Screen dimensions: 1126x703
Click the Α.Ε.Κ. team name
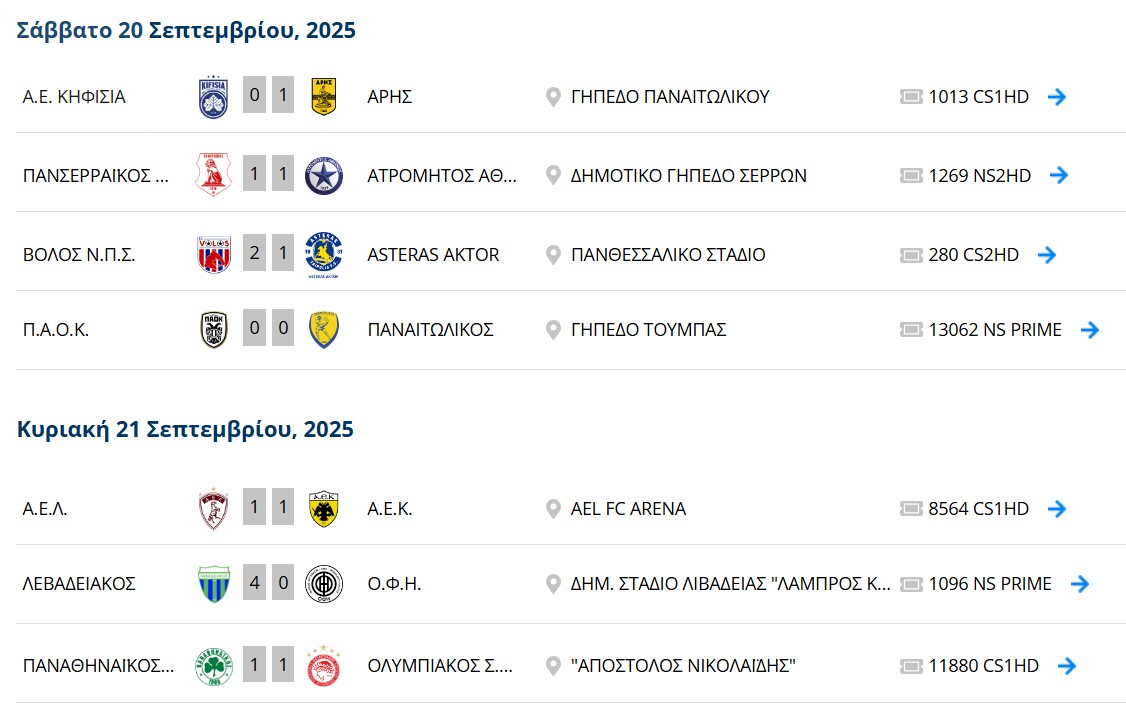(x=390, y=509)
